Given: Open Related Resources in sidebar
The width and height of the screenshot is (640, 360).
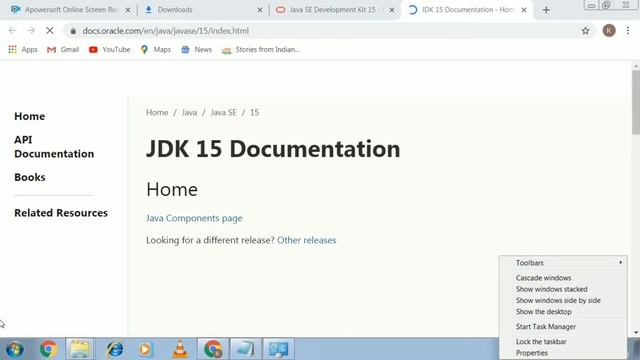Looking at the screenshot, I should tap(61, 213).
